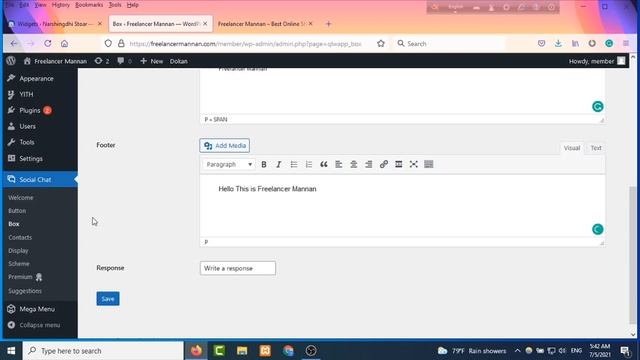640x360 pixels.
Task: Toggle italic in Footer editor toolbar
Action: pos(279,164)
